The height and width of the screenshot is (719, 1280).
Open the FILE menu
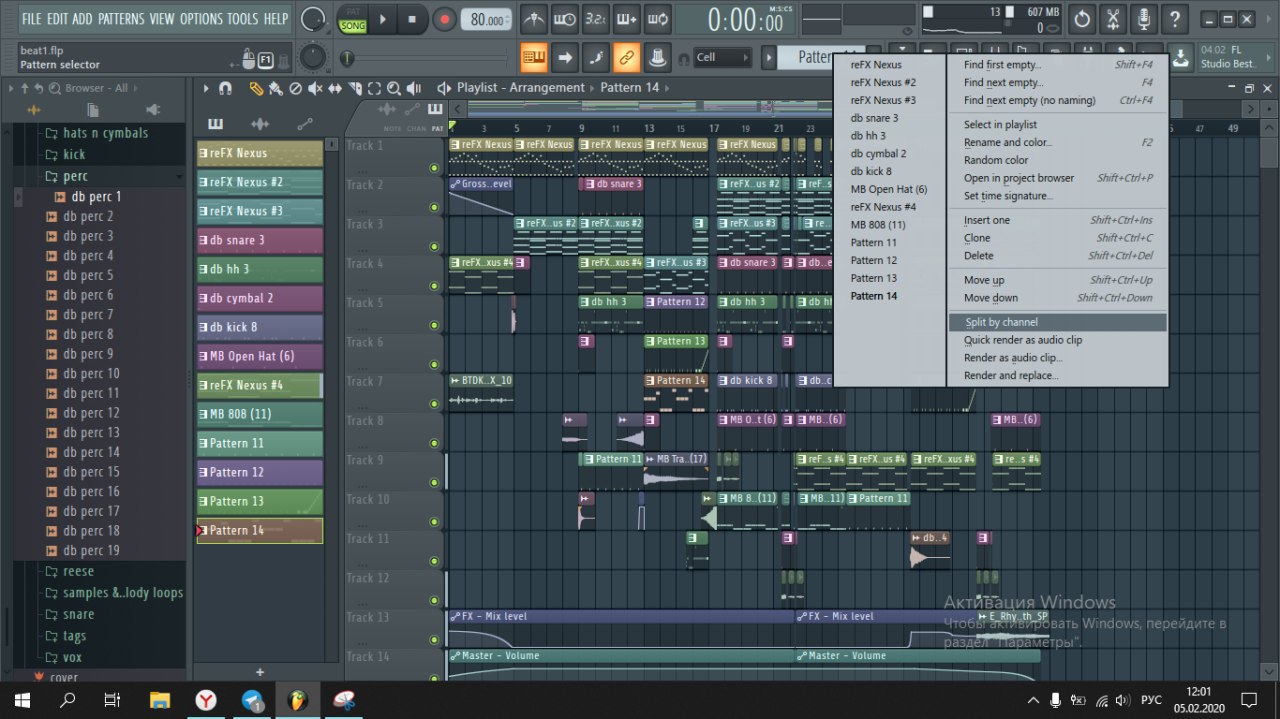32,19
